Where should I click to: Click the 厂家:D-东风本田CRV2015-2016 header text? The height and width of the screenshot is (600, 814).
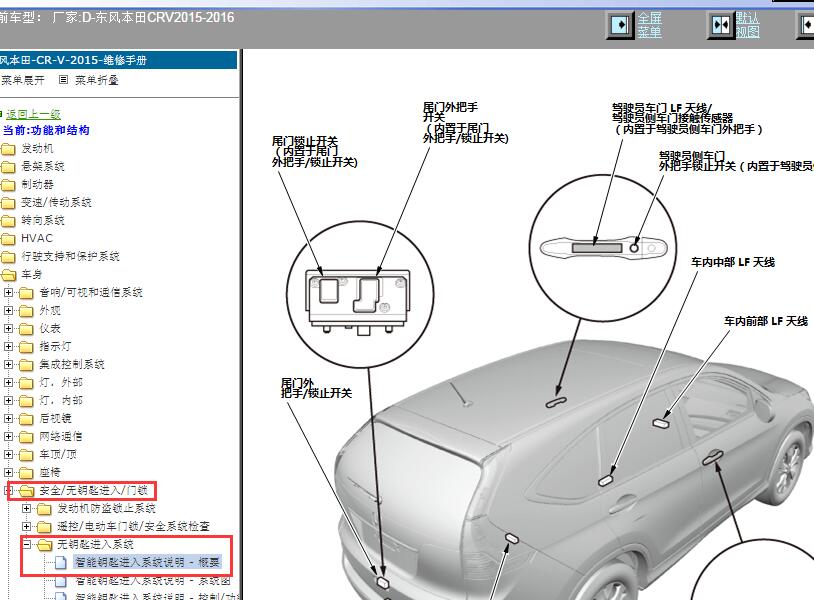pyautogui.click(x=143, y=18)
